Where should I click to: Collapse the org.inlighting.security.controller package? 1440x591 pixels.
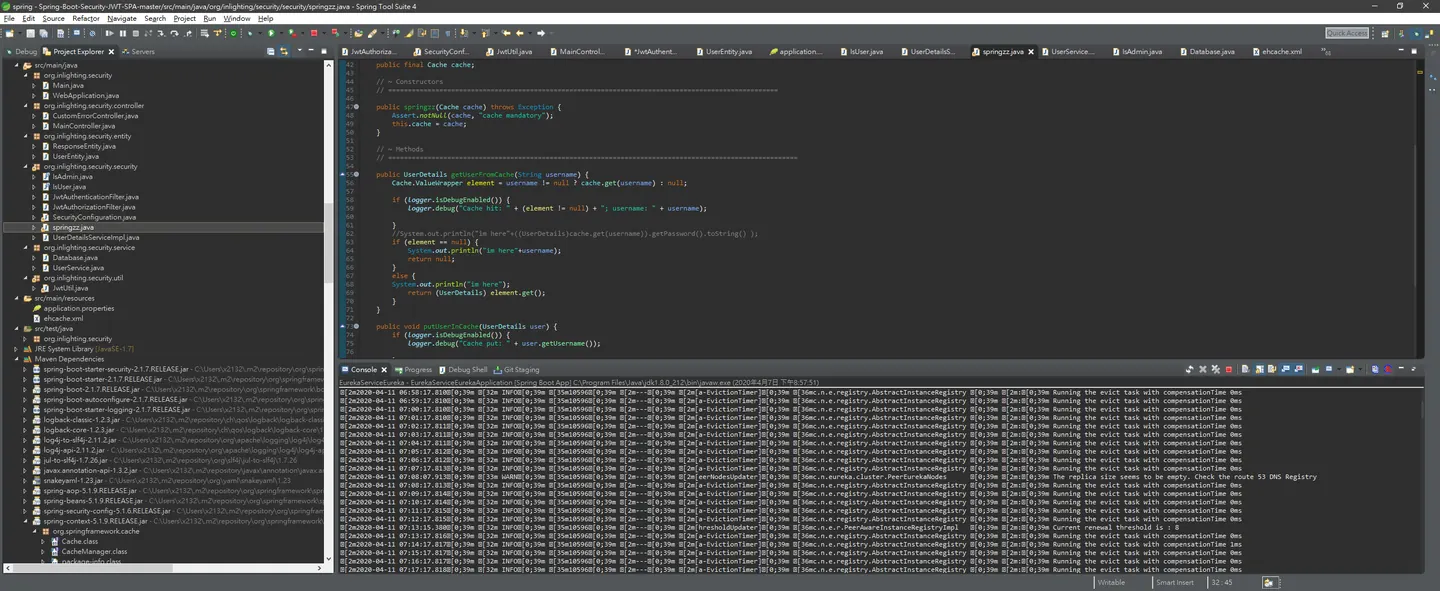coord(26,105)
